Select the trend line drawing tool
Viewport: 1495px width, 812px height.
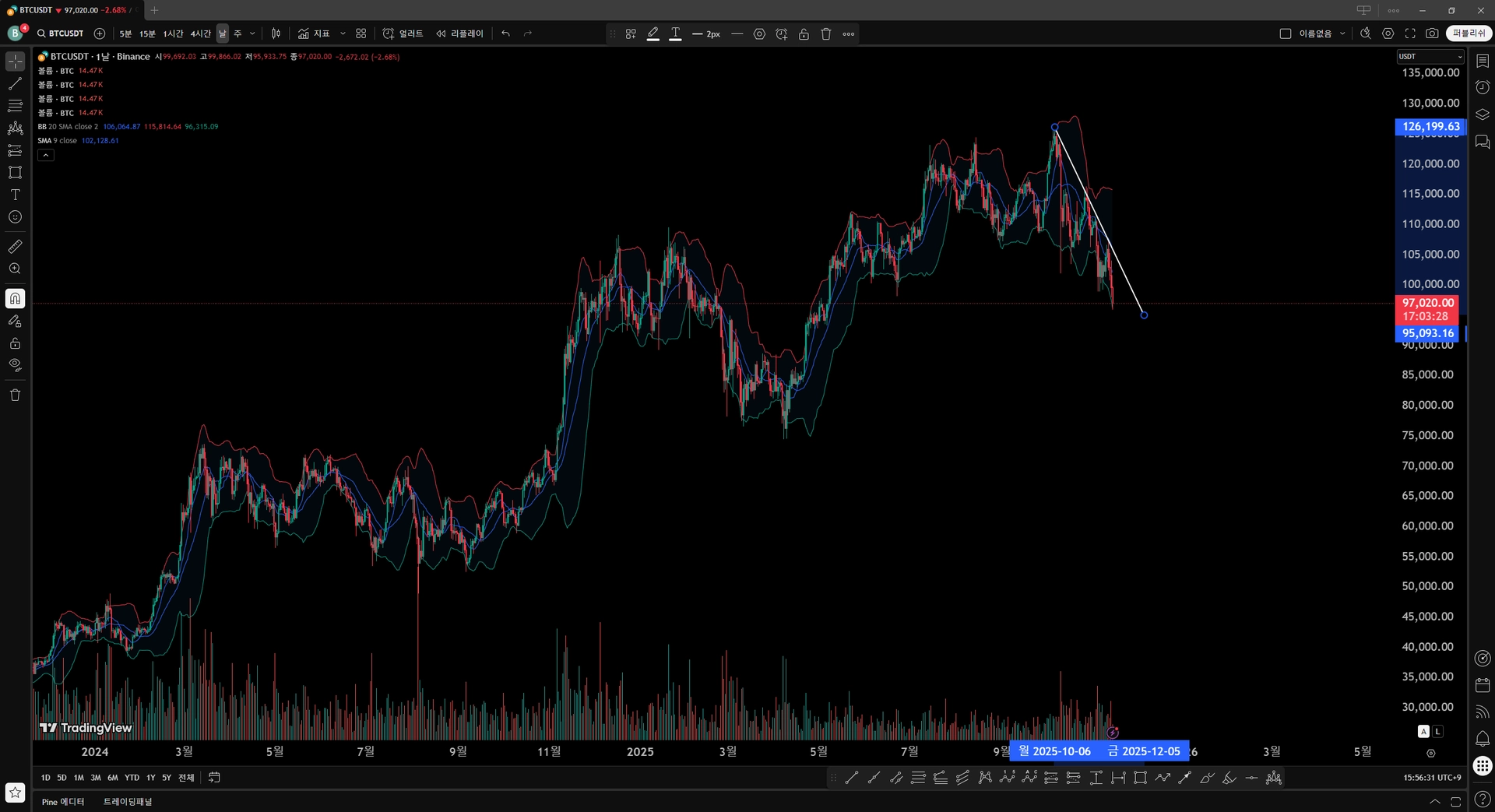point(15,83)
